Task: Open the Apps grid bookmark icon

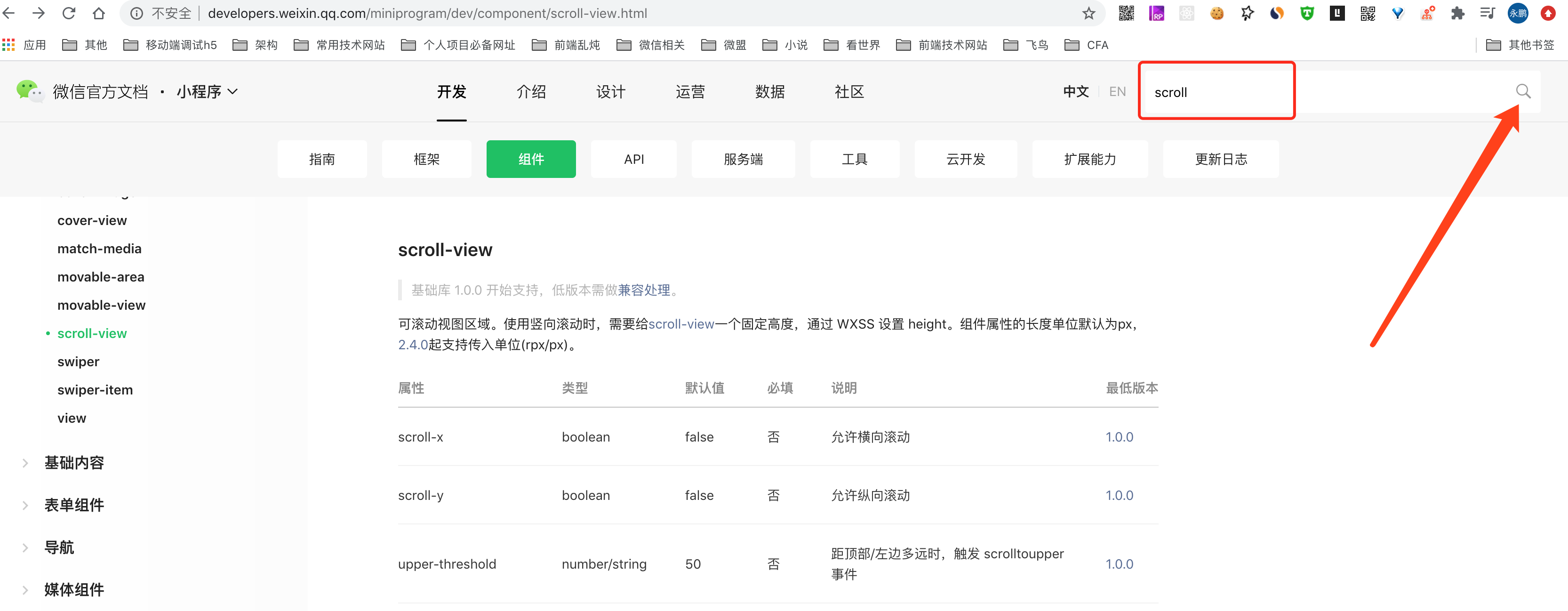Action: [8, 45]
